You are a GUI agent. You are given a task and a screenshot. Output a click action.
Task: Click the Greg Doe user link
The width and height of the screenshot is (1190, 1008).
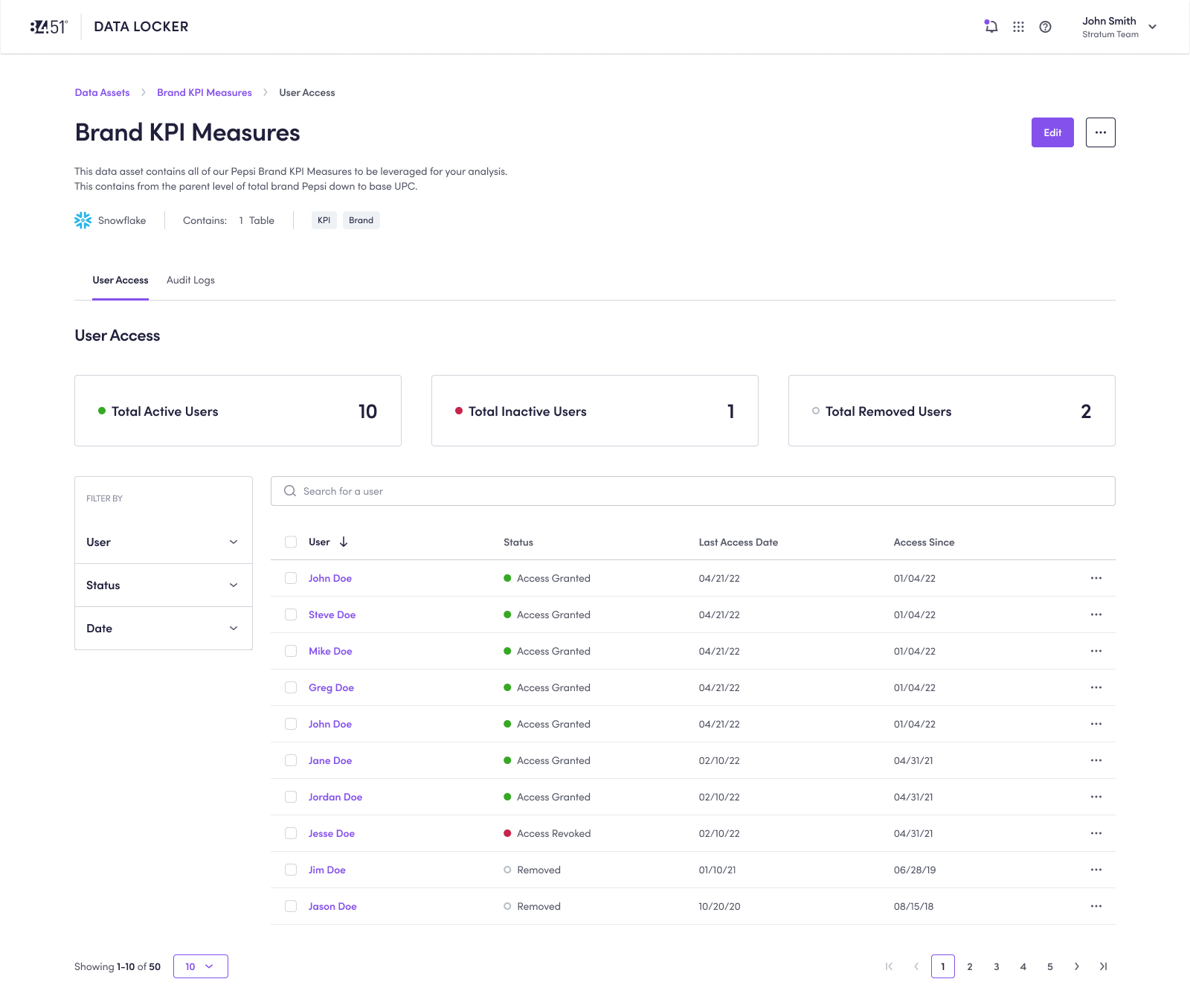[x=331, y=687]
